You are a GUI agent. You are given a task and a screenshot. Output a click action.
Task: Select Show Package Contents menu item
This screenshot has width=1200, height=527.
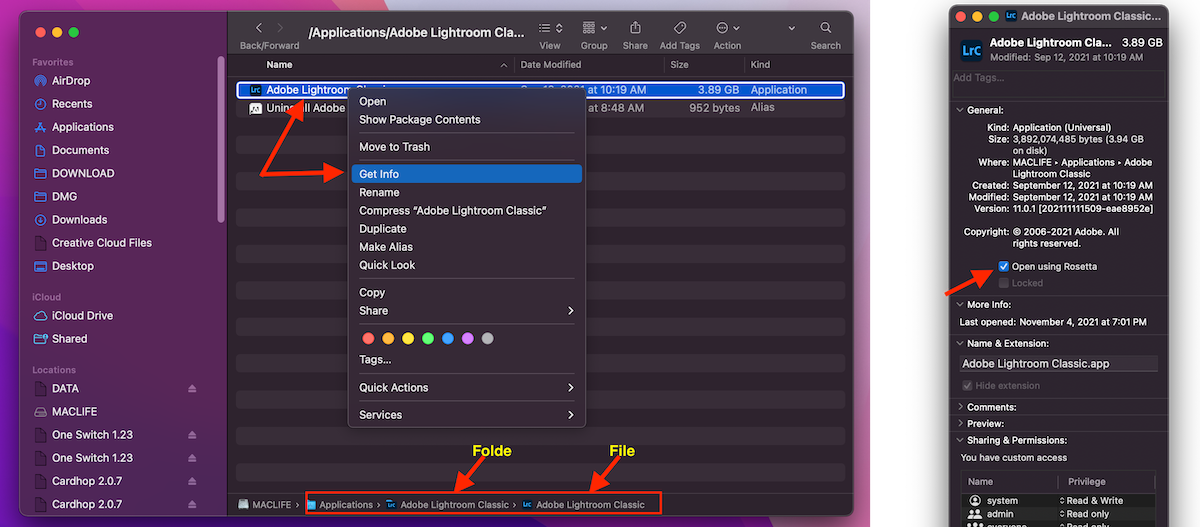pos(419,120)
